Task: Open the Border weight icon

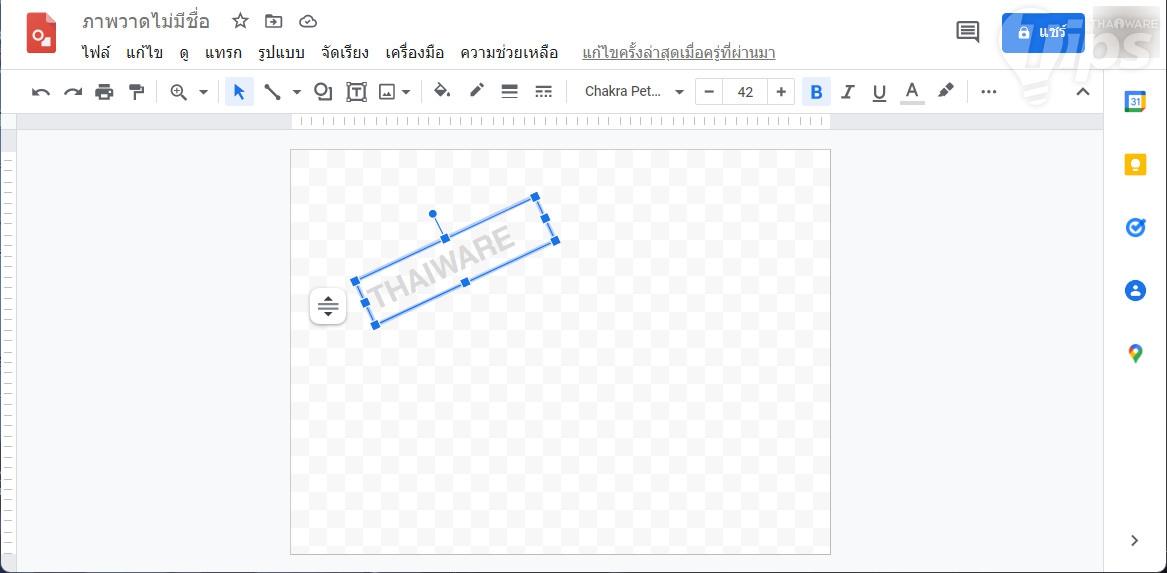Action: tap(509, 92)
